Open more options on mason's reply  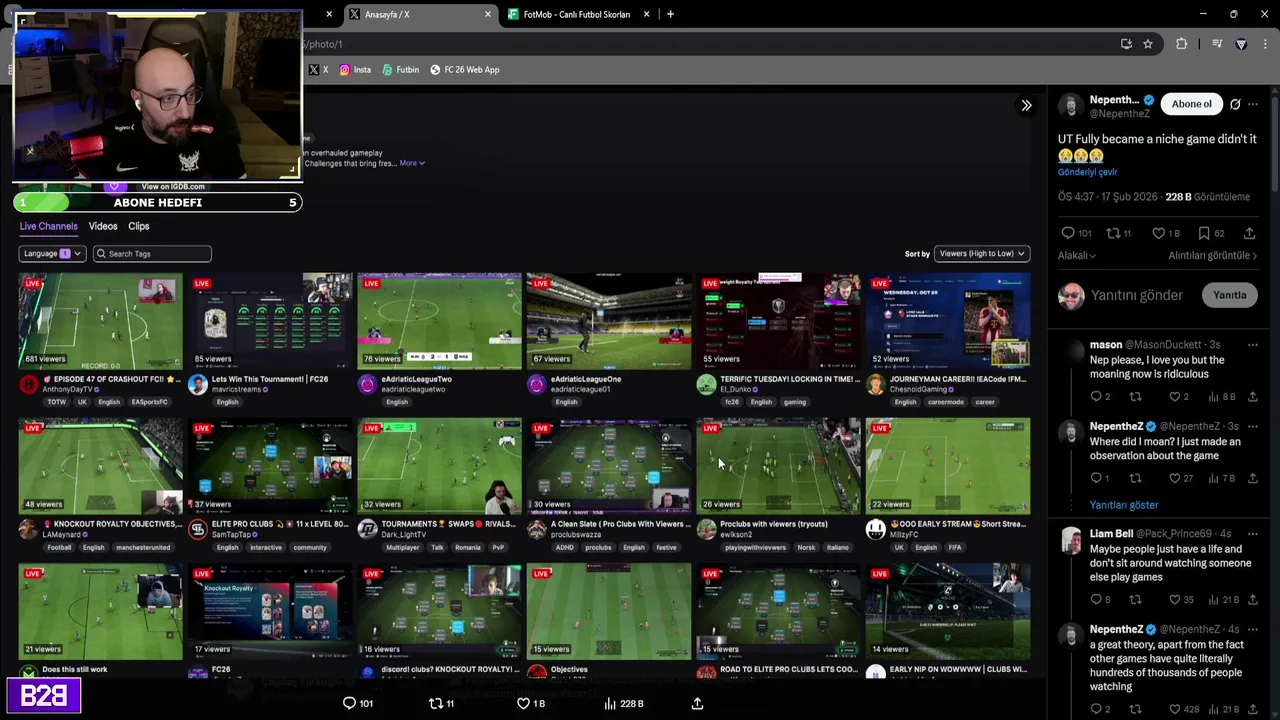tap(1253, 345)
